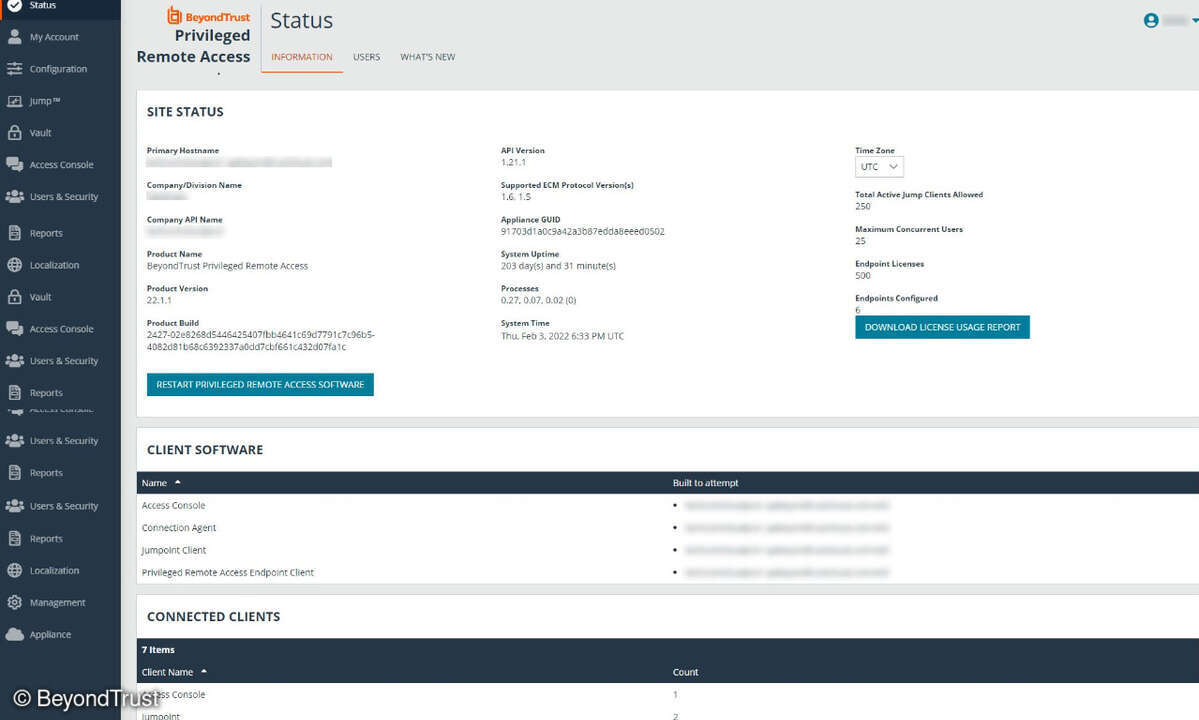Screen dimensions: 1199x720
Task: Switch to the Information tab
Action: (x=301, y=57)
